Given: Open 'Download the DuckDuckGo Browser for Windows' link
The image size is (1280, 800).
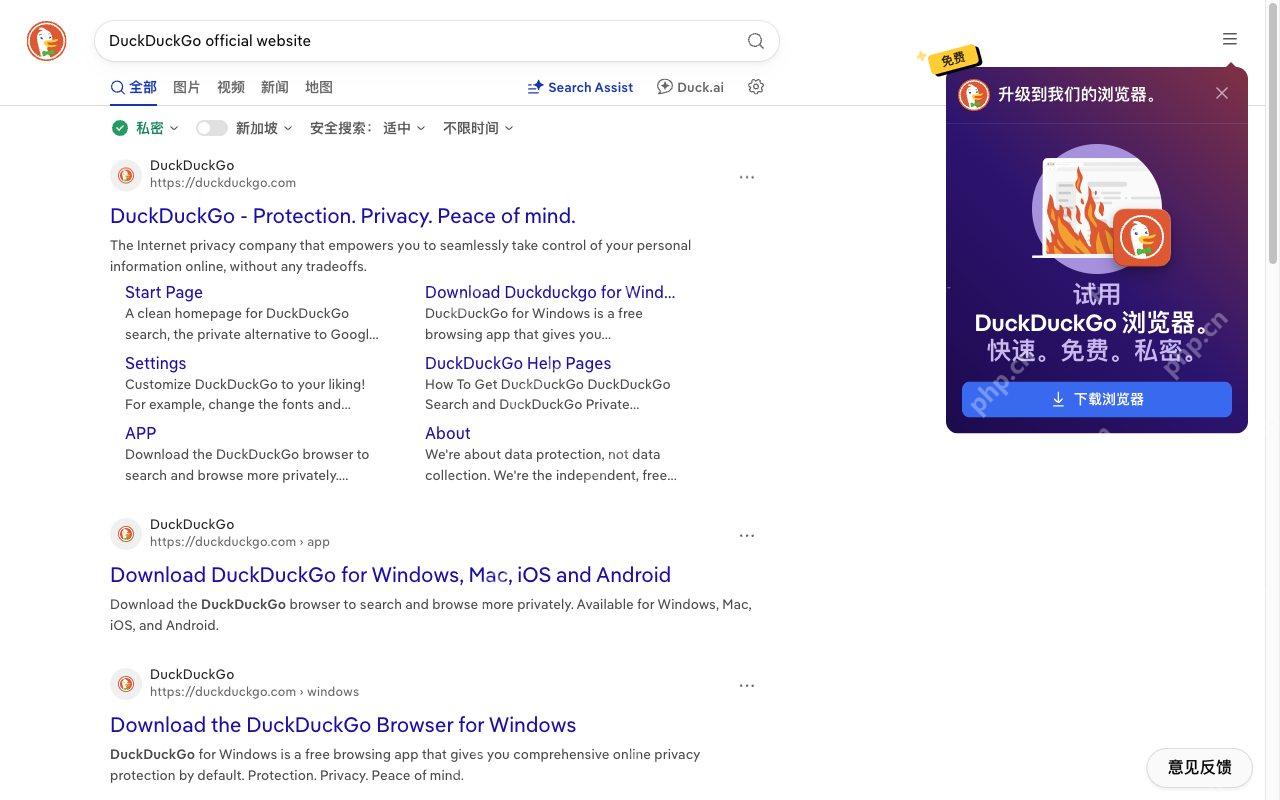Looking at the screenshot, I should [343, 725].
